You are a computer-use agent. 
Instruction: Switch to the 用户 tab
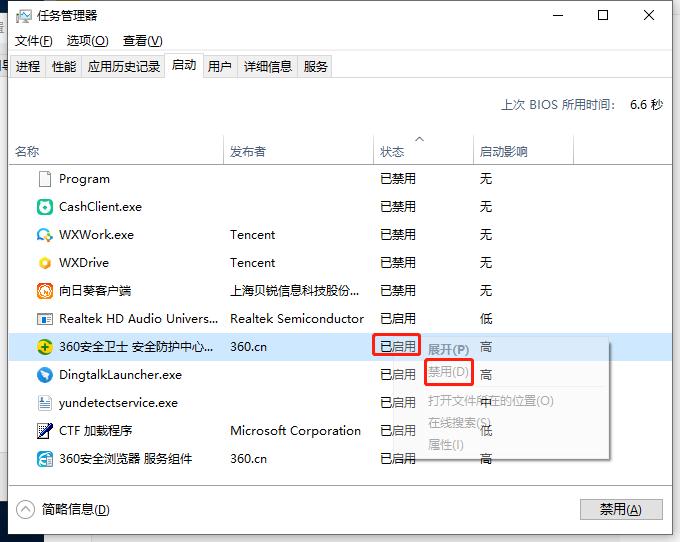click(219, 66)
